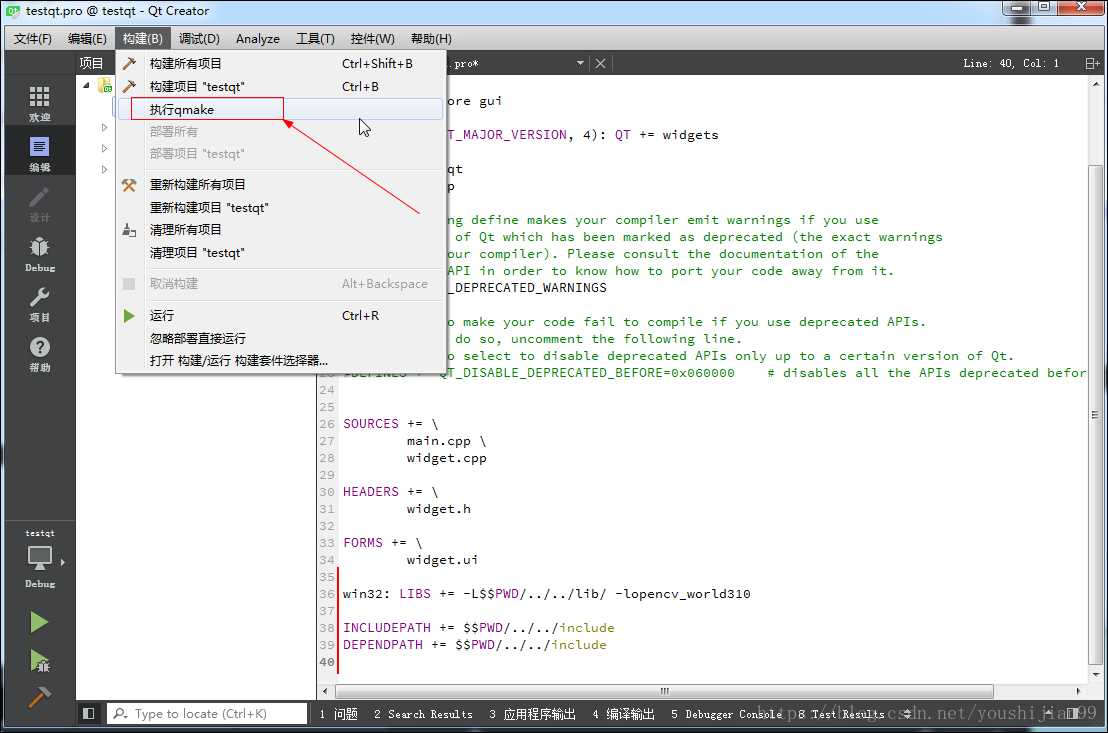Open Projects mode (项目) wrench icon
The height and width of the screenshot is (733, 1108).
pyautogui.click(x=40, y=304)
